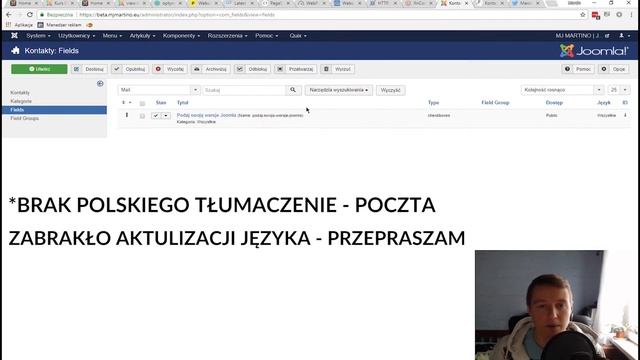Open the Komponenty menu
The image size is (640, 360).
181,36
